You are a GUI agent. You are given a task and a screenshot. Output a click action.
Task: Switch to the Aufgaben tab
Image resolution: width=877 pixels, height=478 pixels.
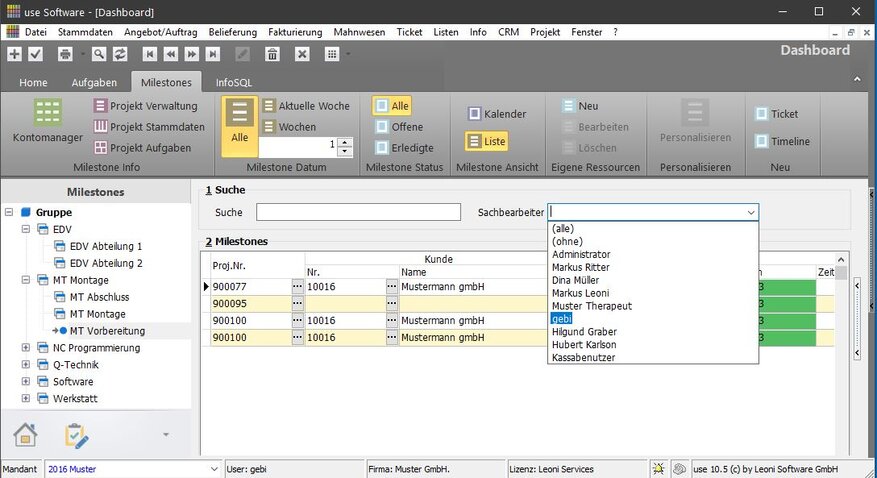point(94,82)
